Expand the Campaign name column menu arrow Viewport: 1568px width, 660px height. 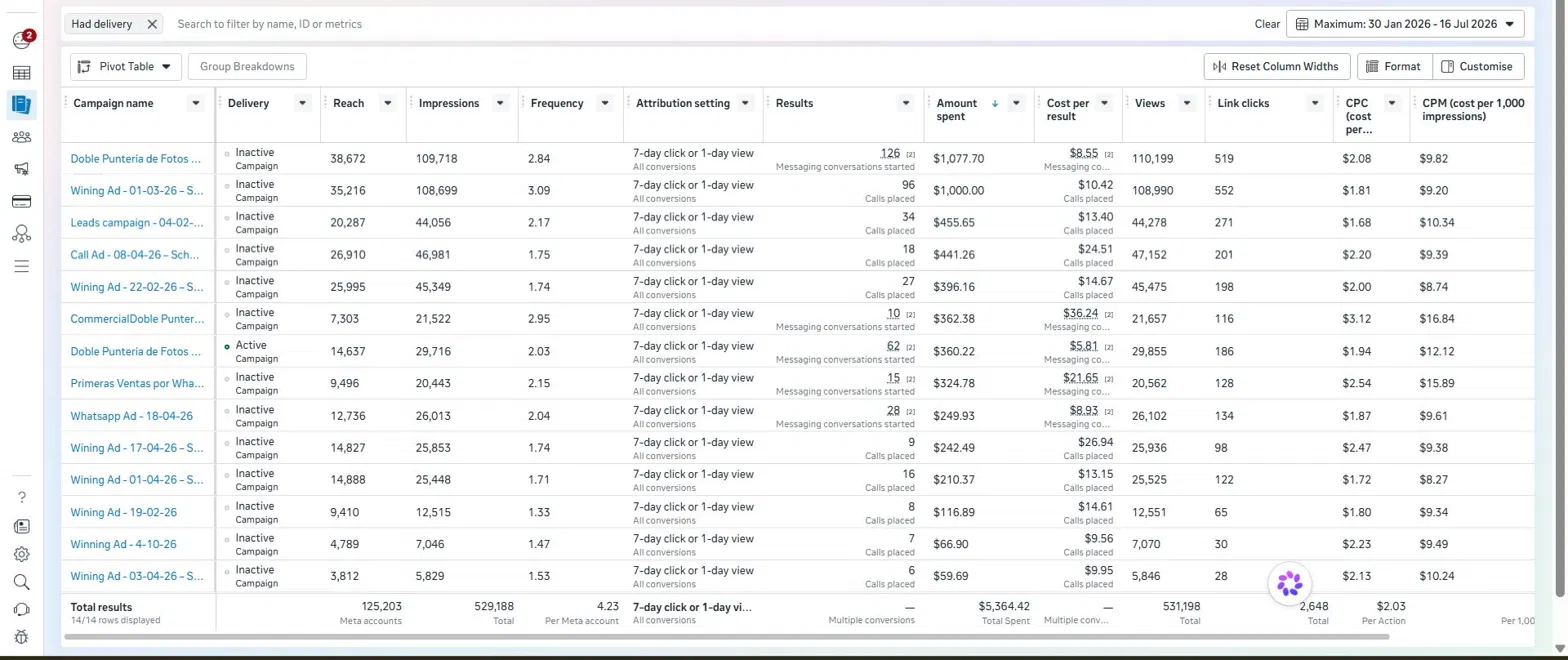pyautogui.click(x=196, y=103)
